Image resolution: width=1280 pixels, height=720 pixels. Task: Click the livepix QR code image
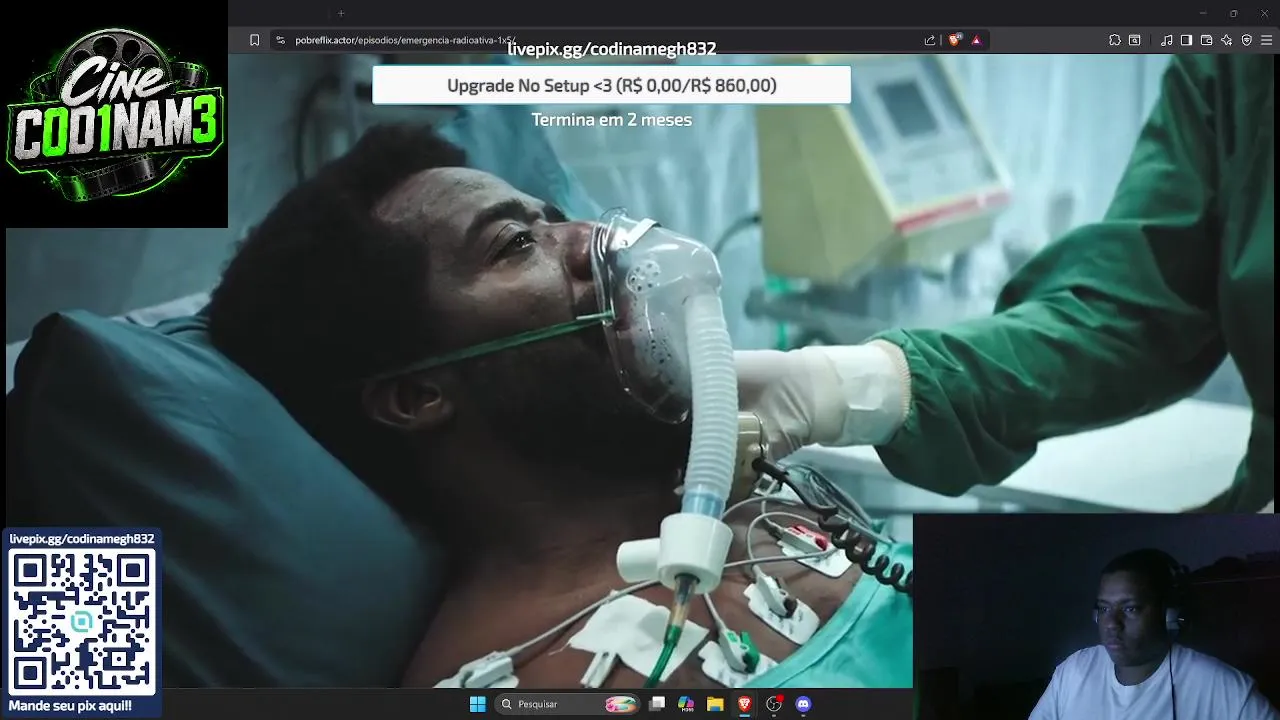[x=83, y=621]
